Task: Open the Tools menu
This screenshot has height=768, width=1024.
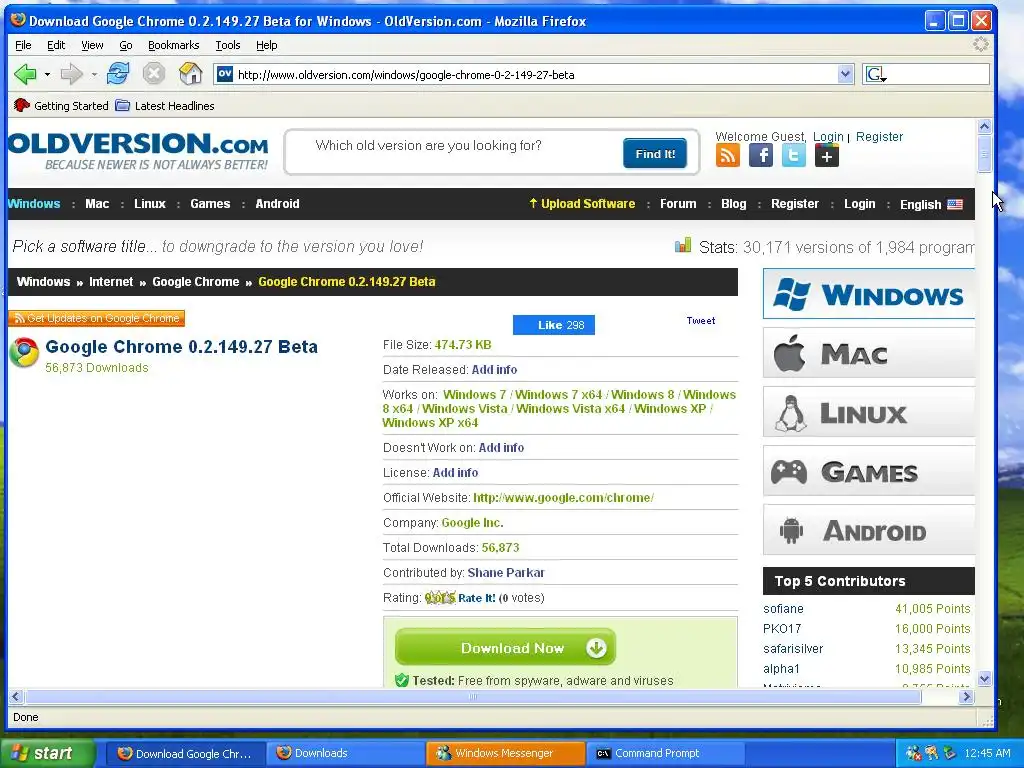Action: click(x=227, y=45)
